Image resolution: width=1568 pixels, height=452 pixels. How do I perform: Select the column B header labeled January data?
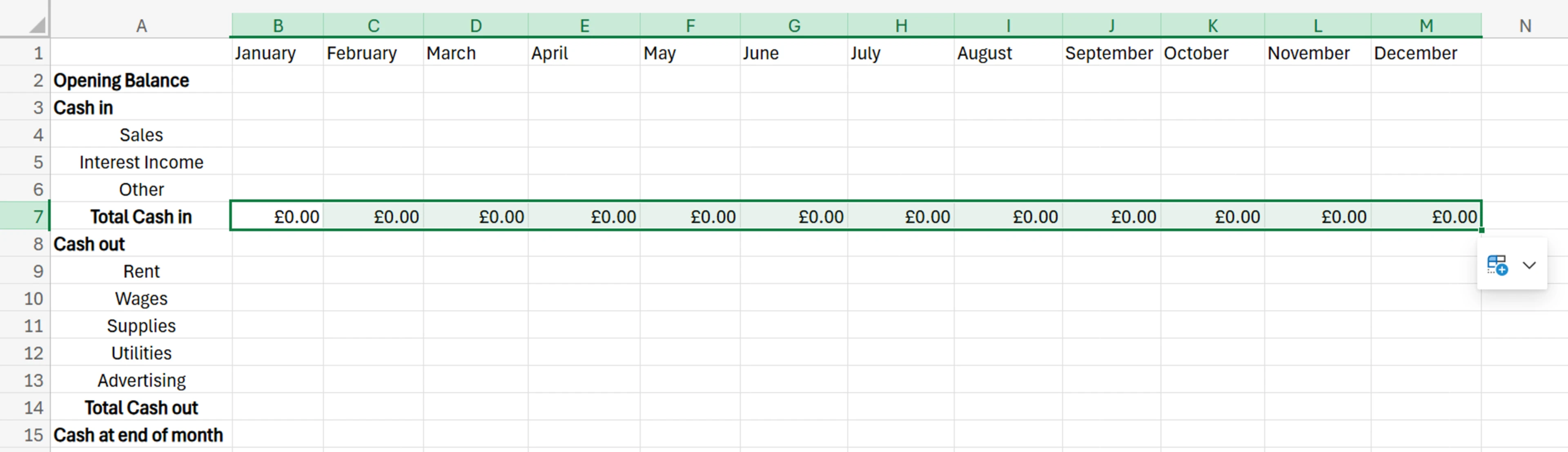(x=278, y=25)
